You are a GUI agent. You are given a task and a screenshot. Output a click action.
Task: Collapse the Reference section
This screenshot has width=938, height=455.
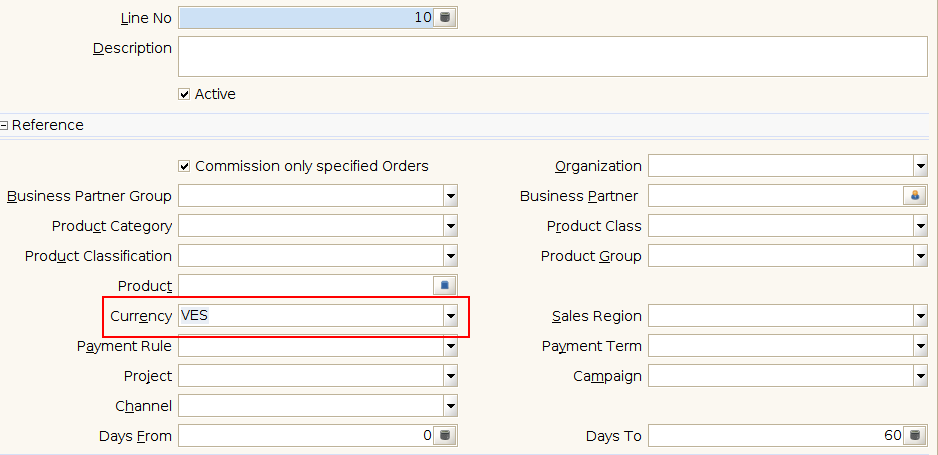click(x=4, y=126)
